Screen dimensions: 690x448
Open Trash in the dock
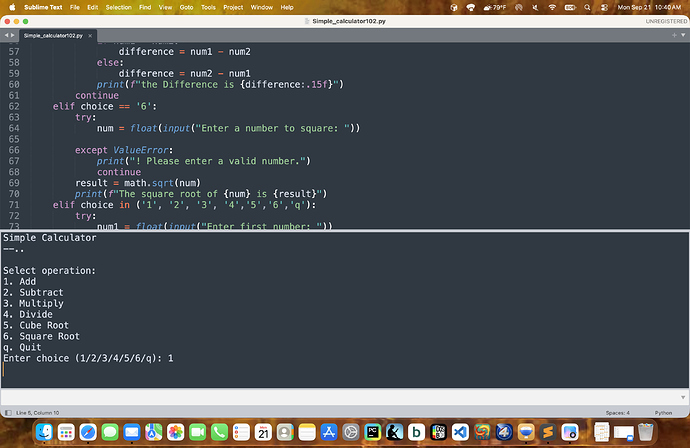(x=646, y=432)
